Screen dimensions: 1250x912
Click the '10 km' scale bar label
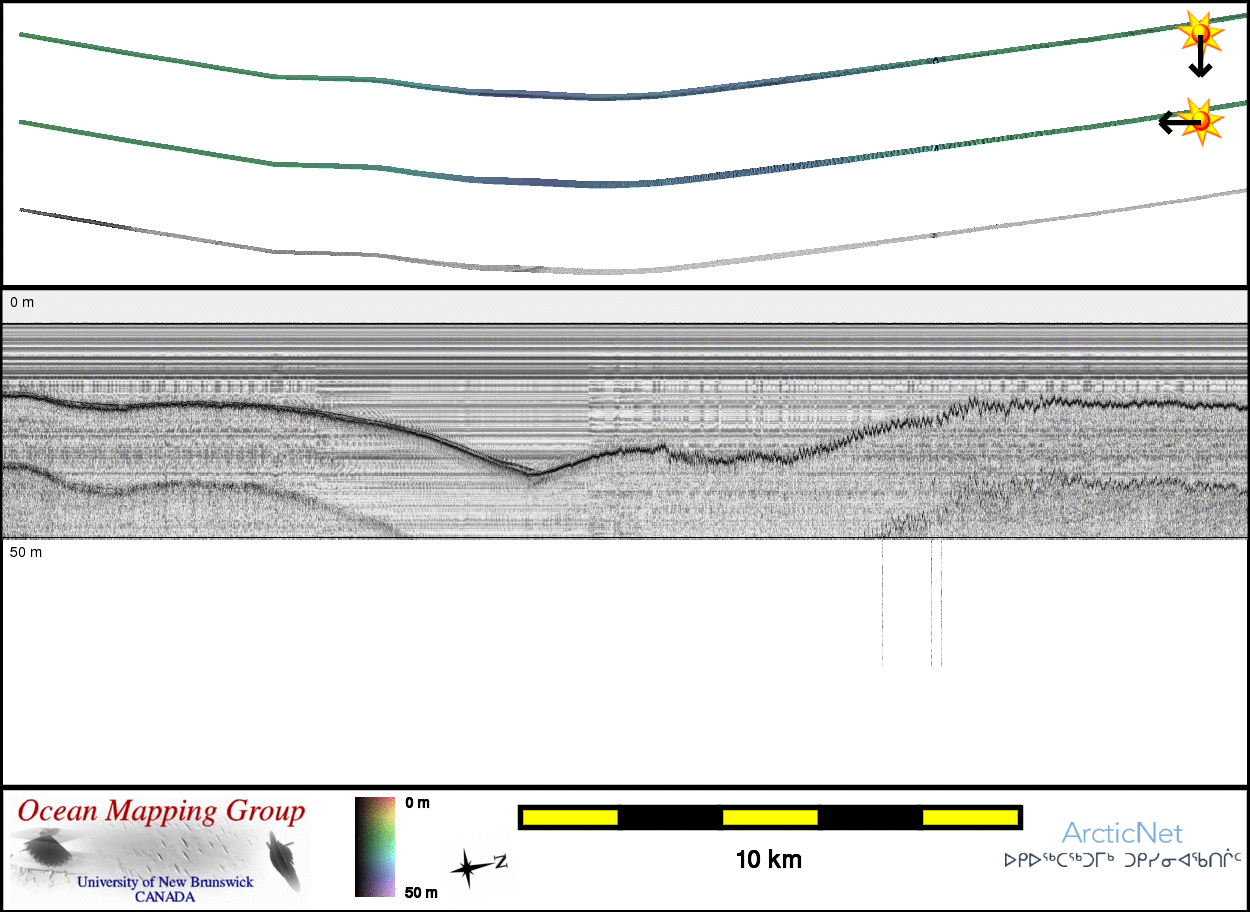coord(768,860)
